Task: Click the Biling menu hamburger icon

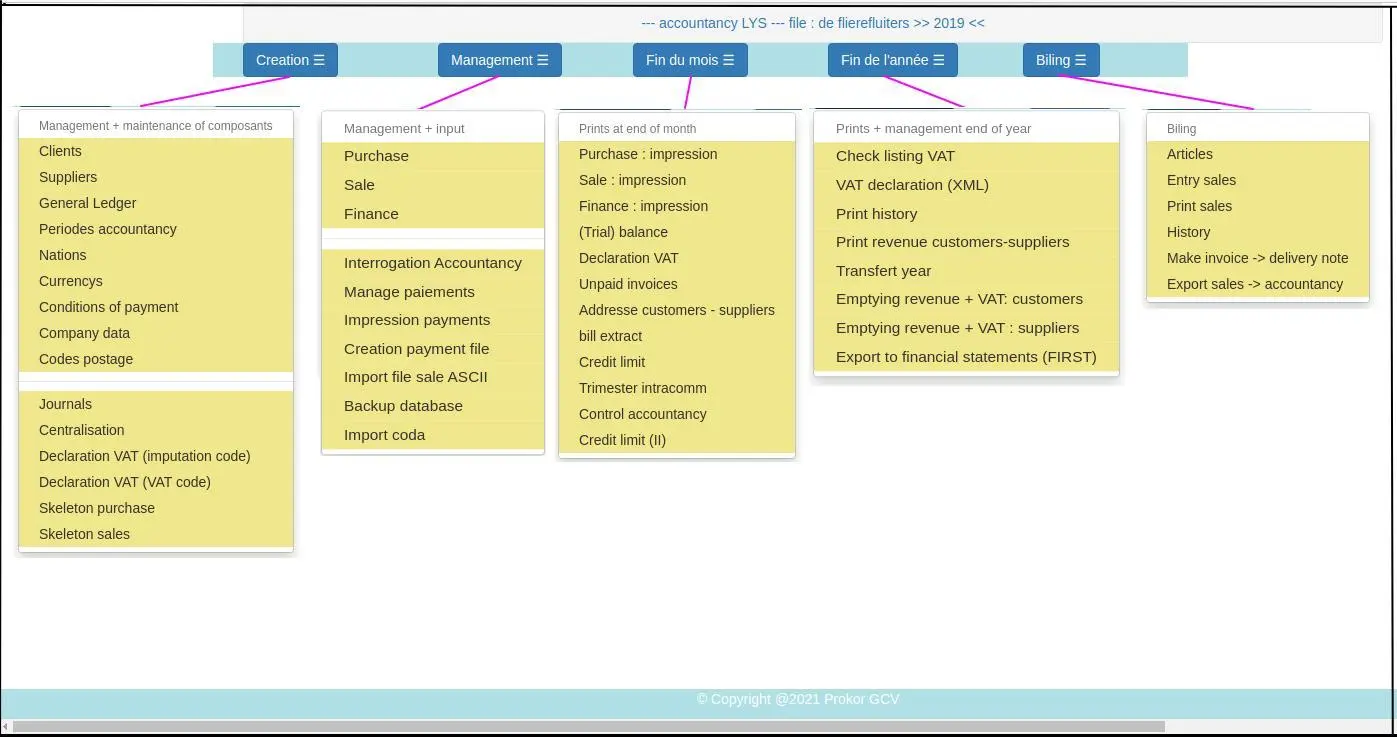Action: (1080, 60)
